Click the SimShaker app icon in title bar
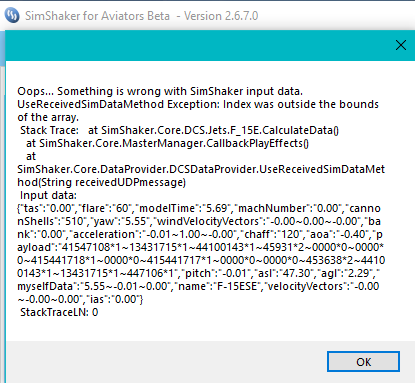Image resolution: width=415 pixels, height=383 pixels. coord(12,15)
